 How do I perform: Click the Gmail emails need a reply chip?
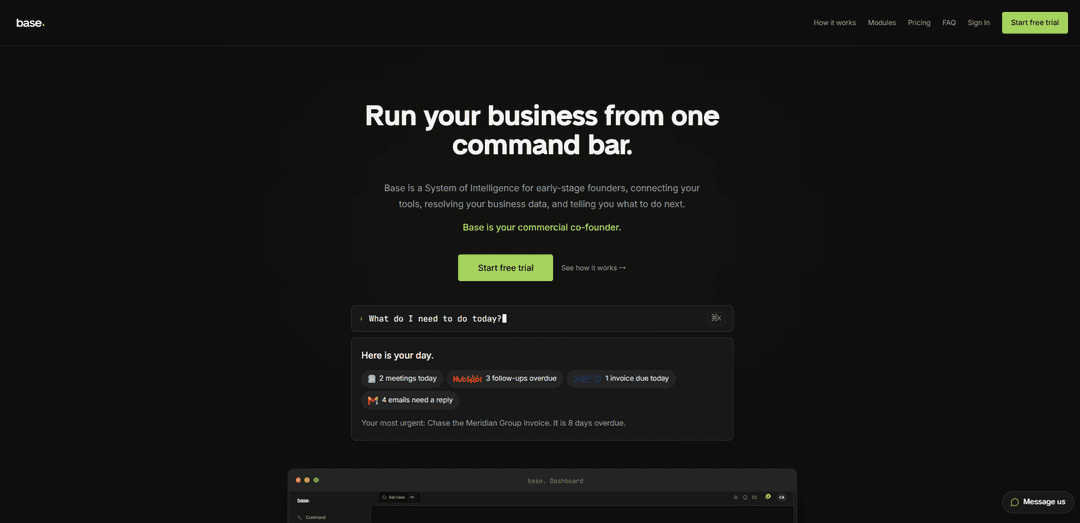[410, 400]
